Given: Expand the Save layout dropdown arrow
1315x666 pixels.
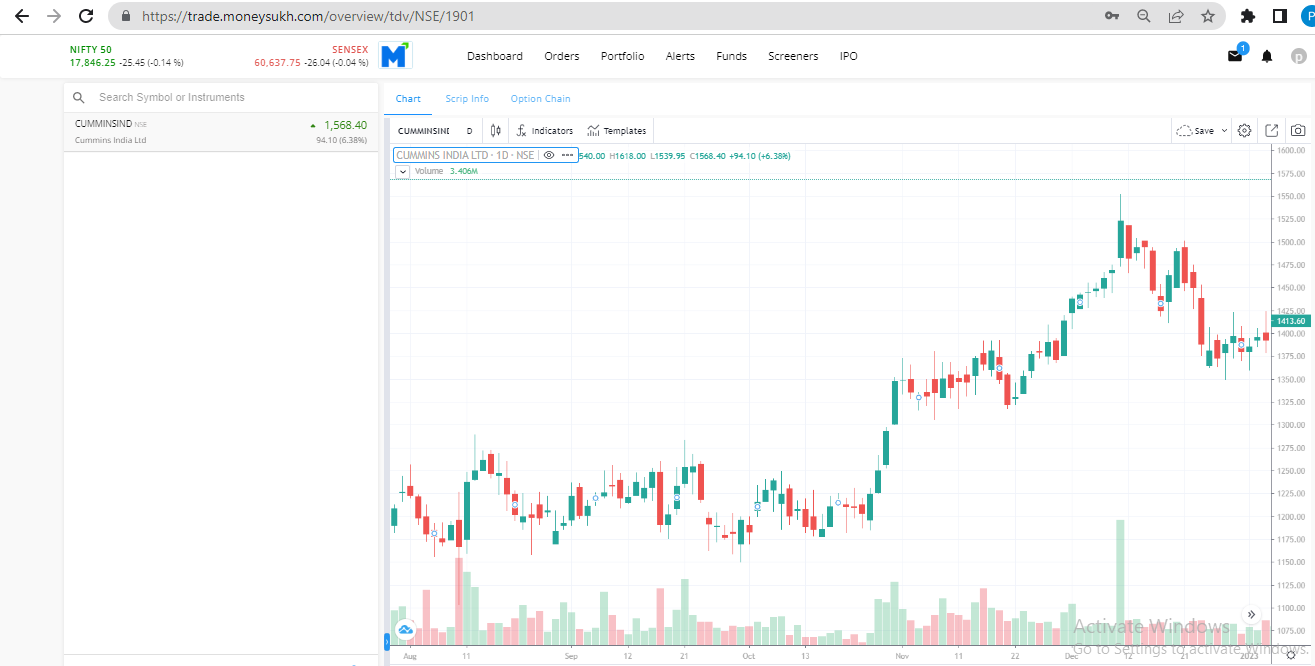Looking at the screenshot, I should point(1224,131).
